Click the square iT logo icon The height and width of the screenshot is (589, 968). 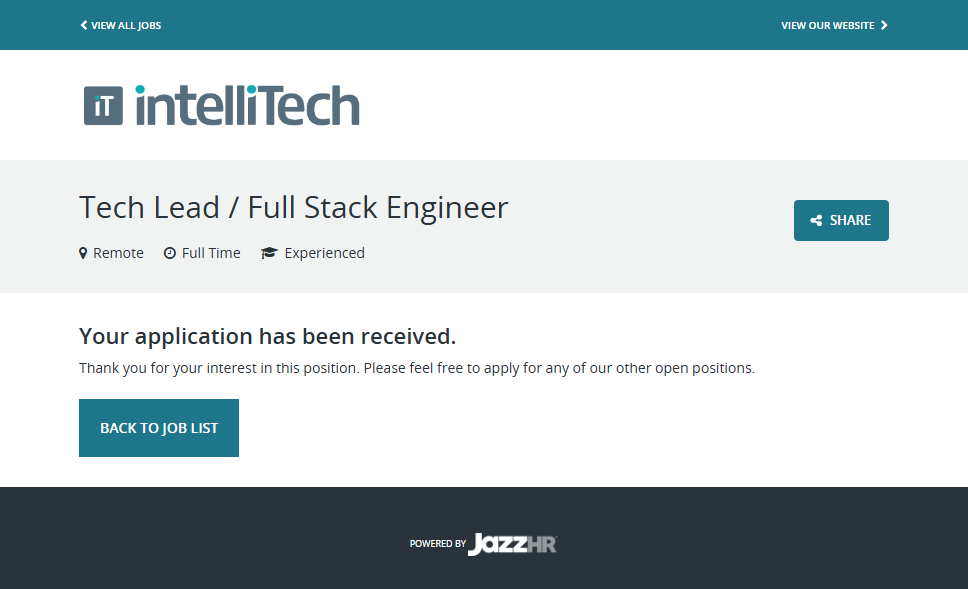point(103,105)
